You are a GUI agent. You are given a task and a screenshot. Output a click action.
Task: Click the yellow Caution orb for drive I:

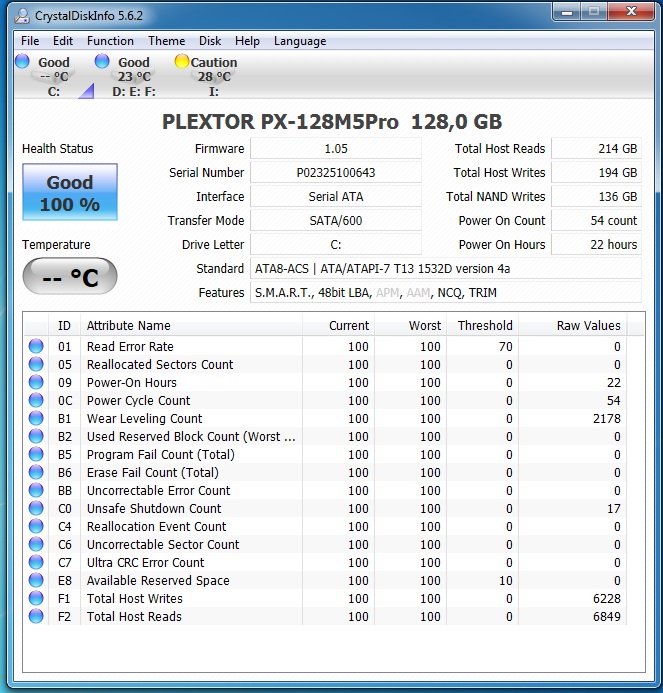[181, 62]
